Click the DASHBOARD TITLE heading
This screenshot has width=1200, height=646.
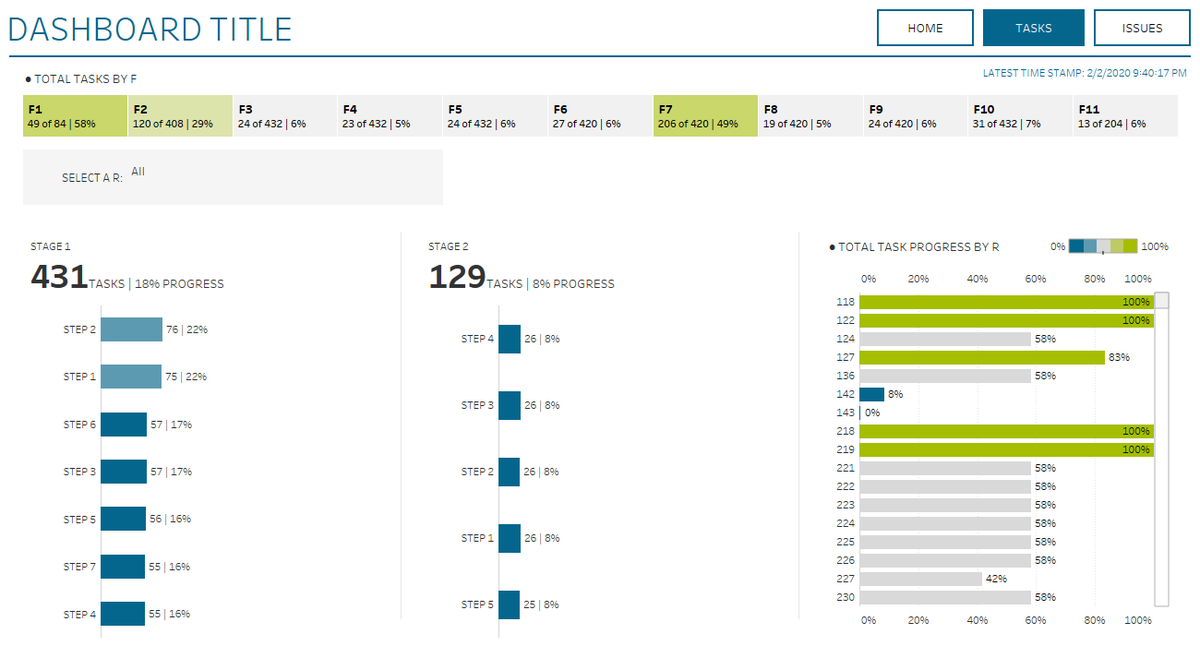[150, 29]
